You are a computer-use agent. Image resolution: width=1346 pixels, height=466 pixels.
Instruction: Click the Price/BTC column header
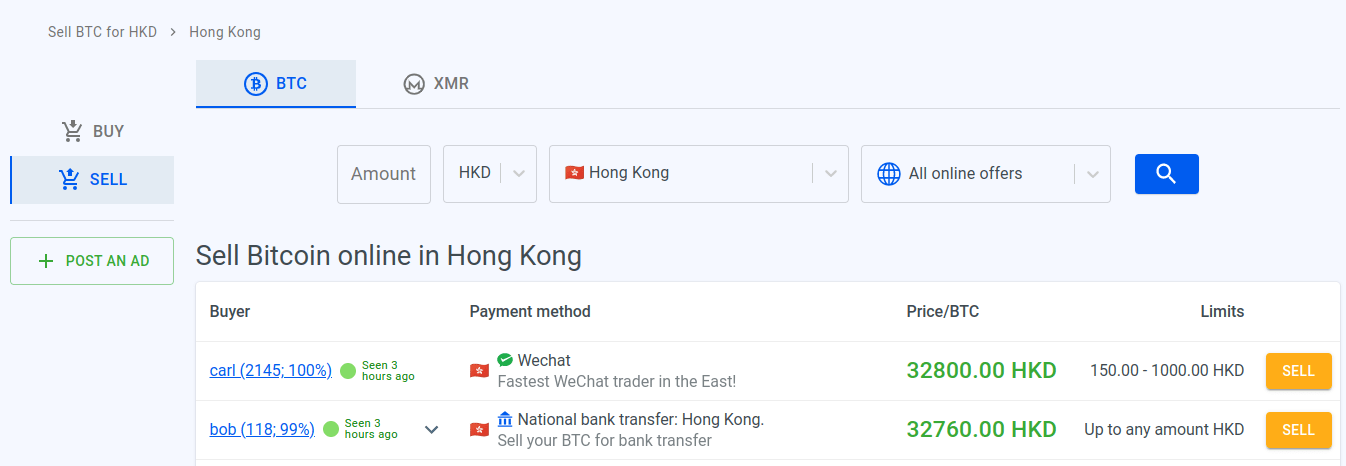[943, 312]
